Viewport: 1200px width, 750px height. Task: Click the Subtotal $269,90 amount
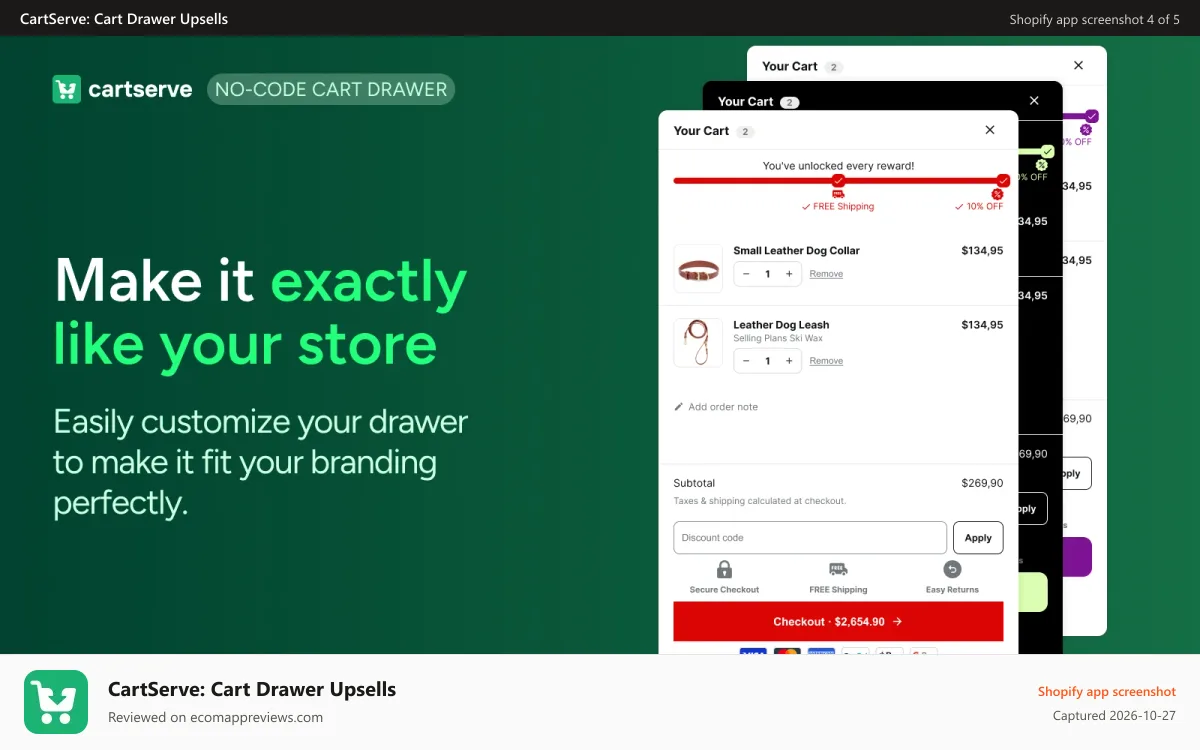click(982, 483)
